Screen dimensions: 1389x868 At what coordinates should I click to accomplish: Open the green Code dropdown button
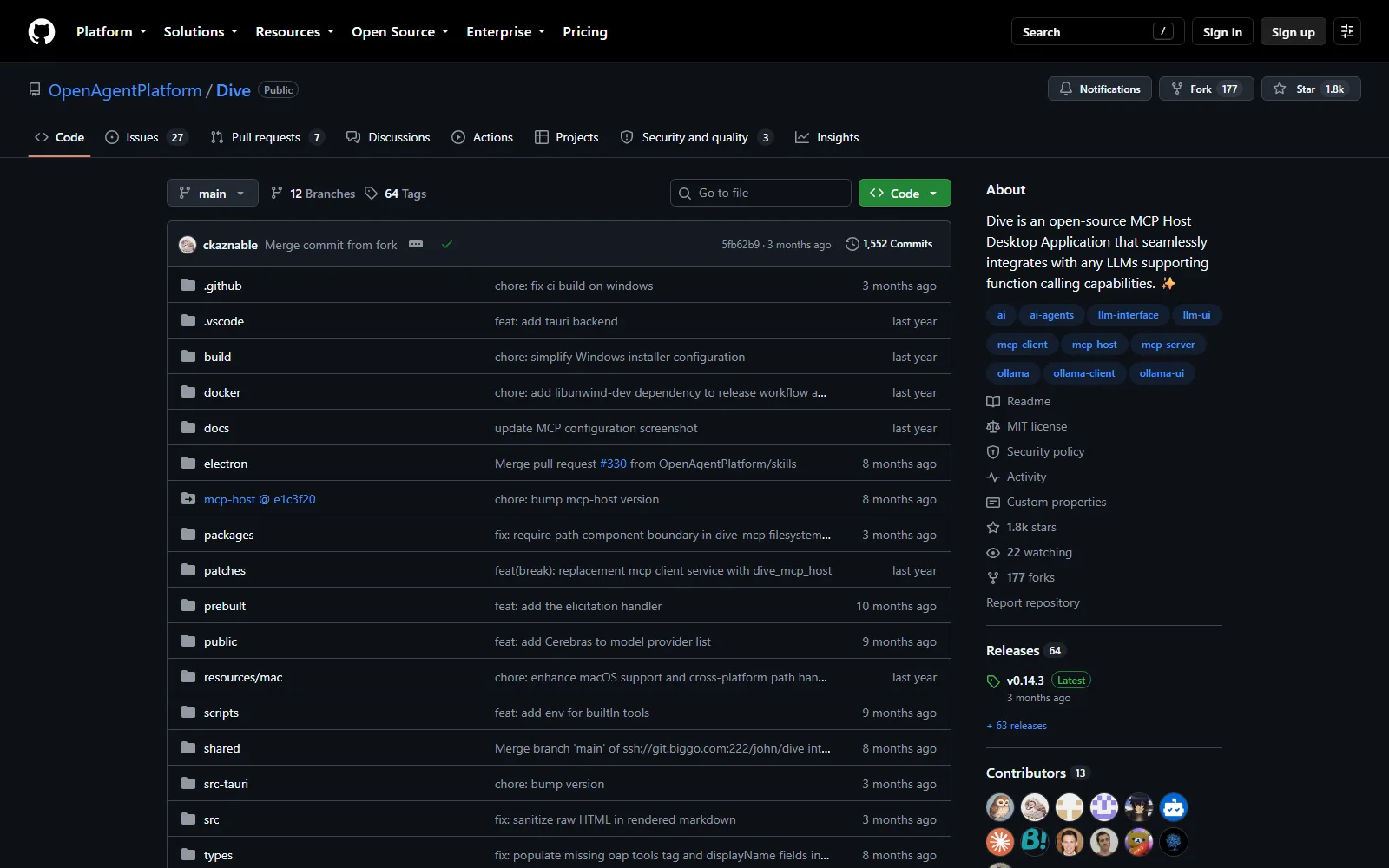click(x=905, y=193)
